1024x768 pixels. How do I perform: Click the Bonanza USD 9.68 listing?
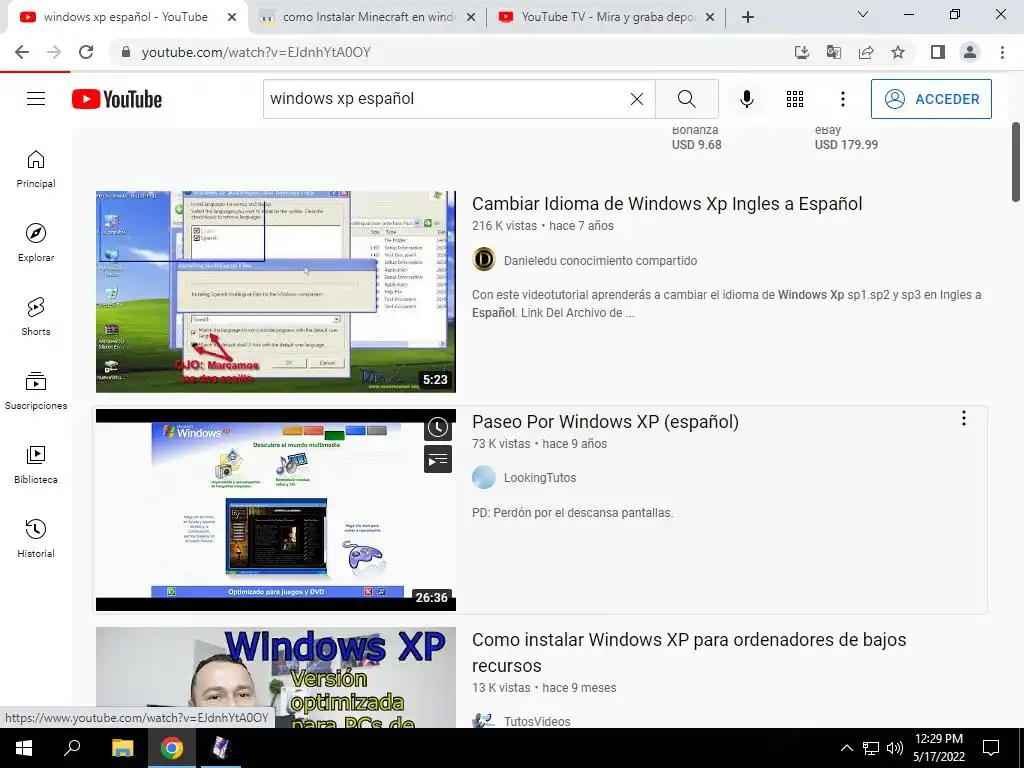click(x=696, y=138)
